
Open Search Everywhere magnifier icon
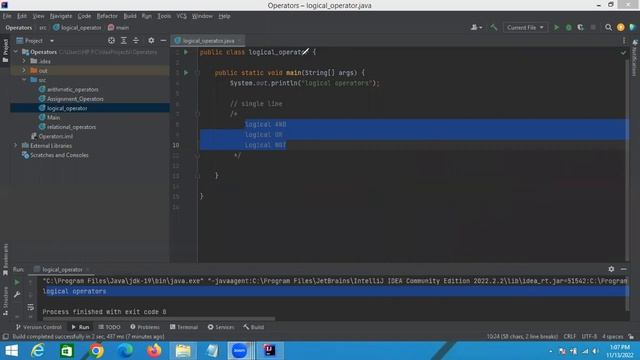point(608,27)
